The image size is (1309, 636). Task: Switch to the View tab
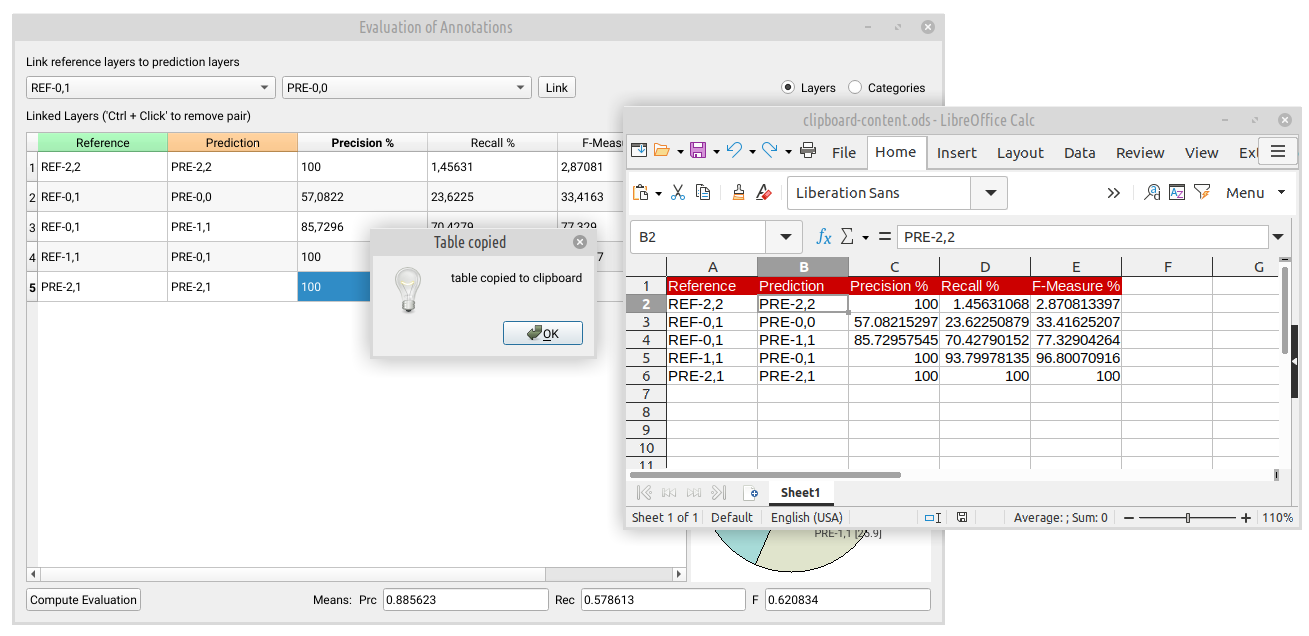tap(1202, 153)
